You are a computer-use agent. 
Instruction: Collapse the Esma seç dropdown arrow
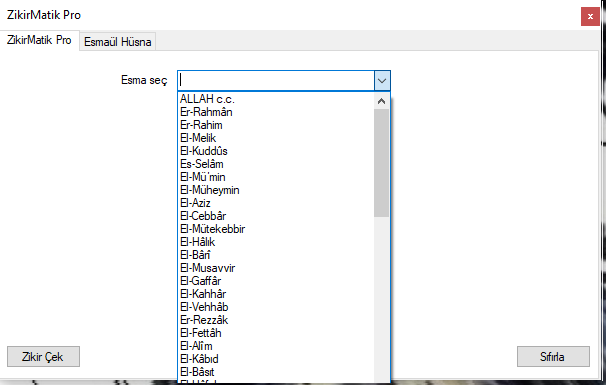pyautogui.click(x=382, y=81)
